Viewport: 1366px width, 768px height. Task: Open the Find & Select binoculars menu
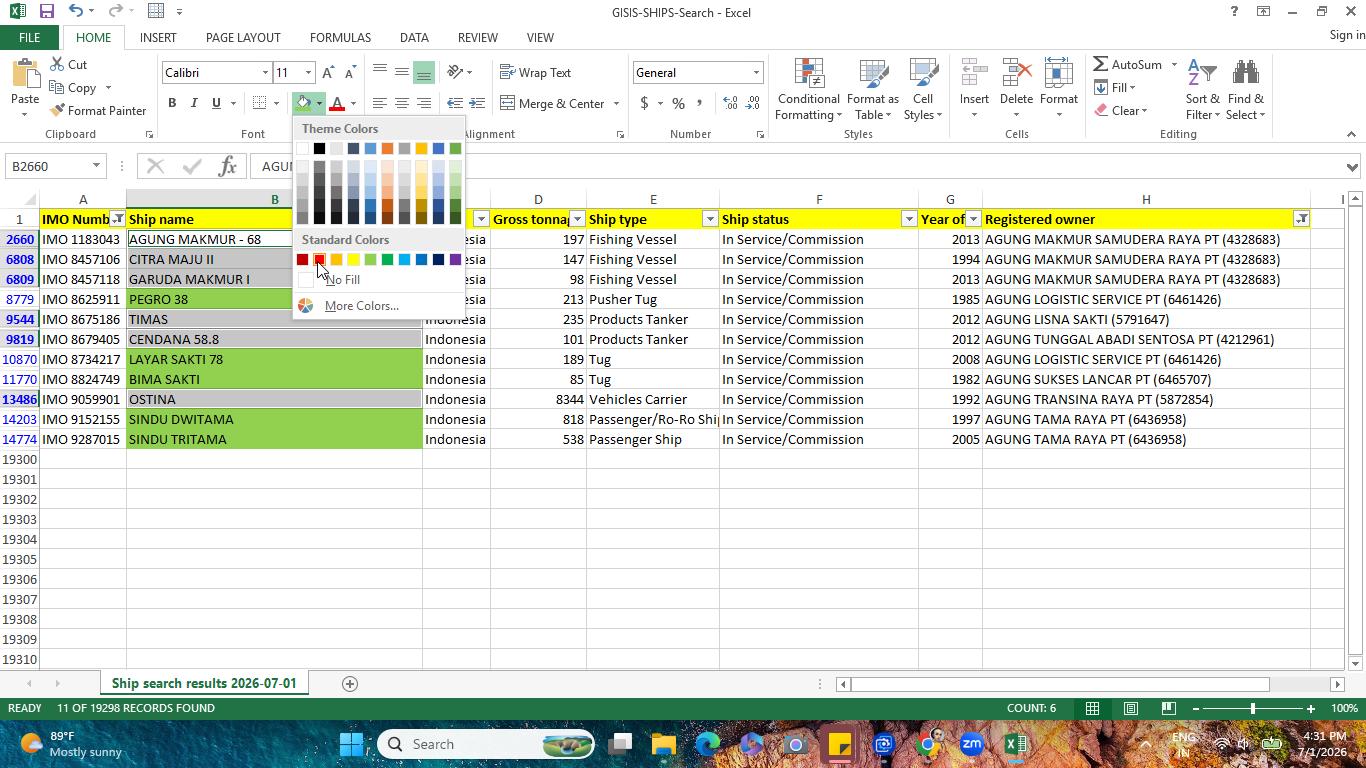pos(1246,88)
